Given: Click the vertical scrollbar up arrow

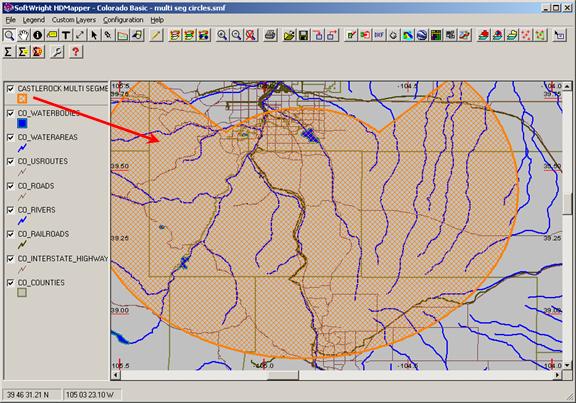Looking at the screenshot, I should pos(567,86).
